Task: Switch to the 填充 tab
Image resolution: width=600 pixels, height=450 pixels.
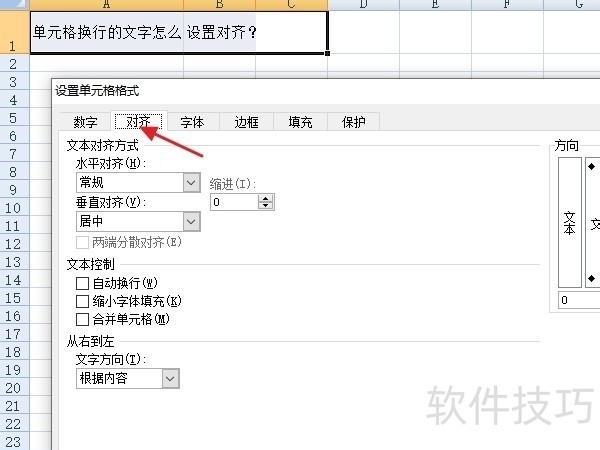Action: 300,122
